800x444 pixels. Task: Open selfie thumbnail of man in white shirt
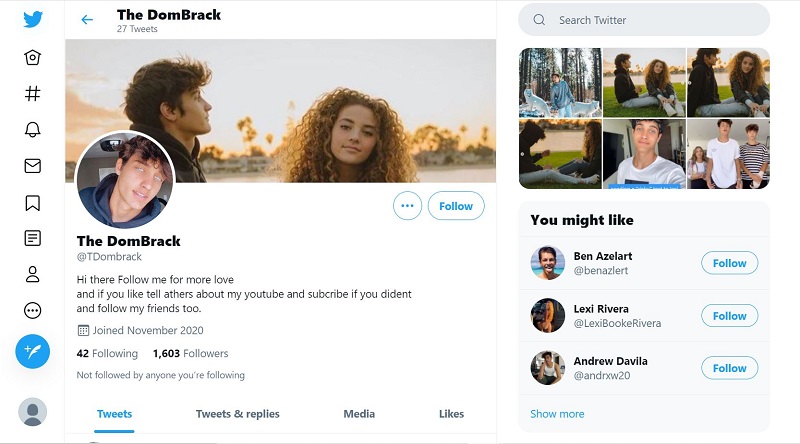tap(644, 154)
